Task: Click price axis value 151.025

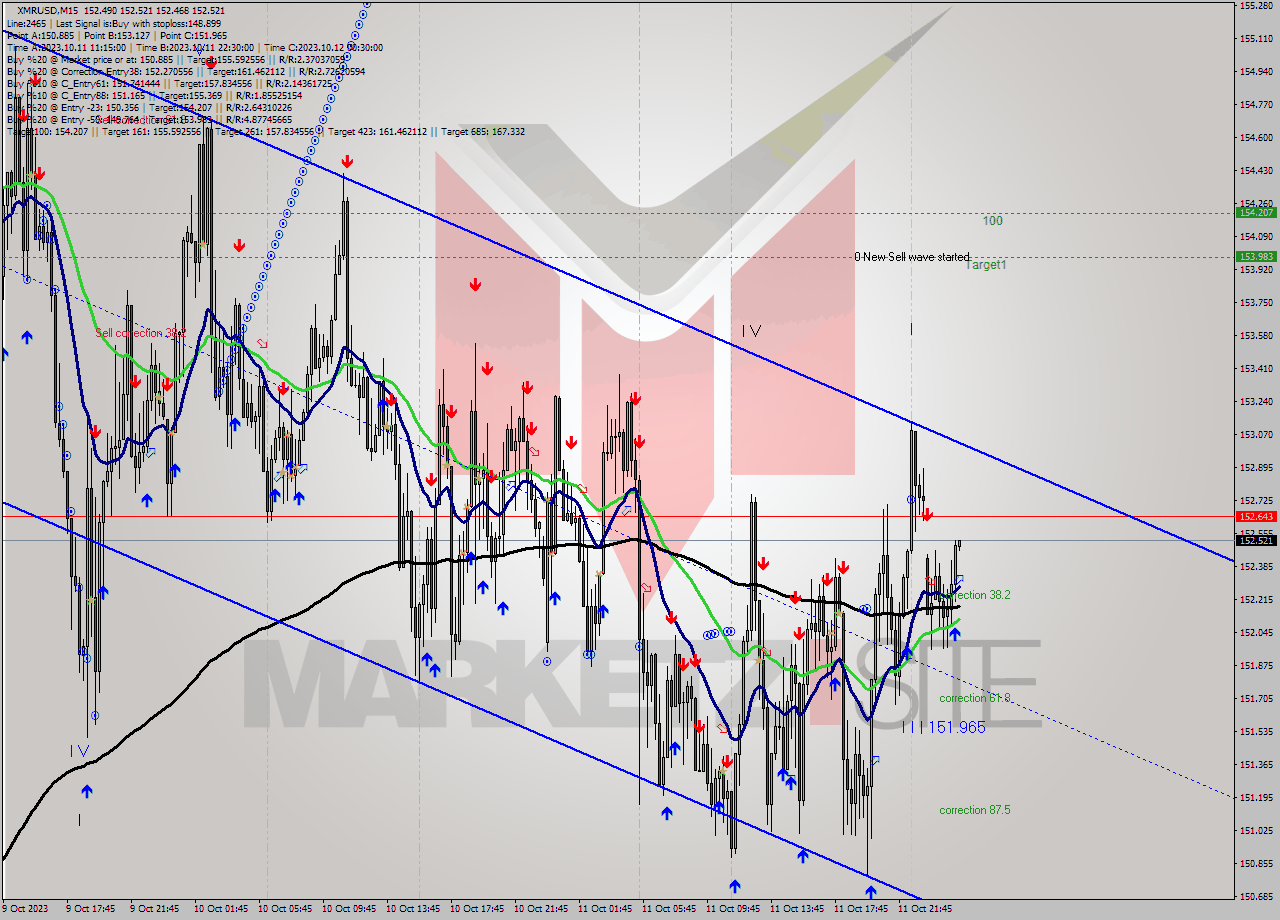Action: (1257, 830)
